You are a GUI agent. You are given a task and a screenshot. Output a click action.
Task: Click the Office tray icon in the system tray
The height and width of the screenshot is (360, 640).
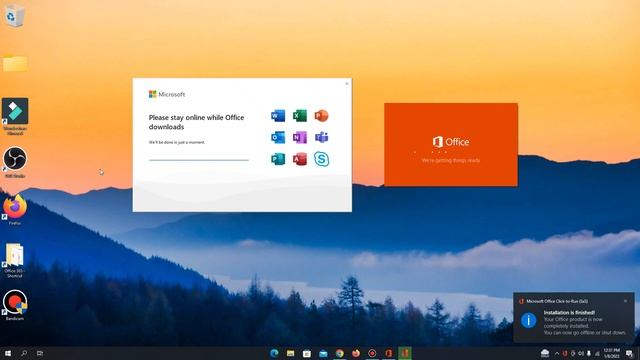coord(565,353)
